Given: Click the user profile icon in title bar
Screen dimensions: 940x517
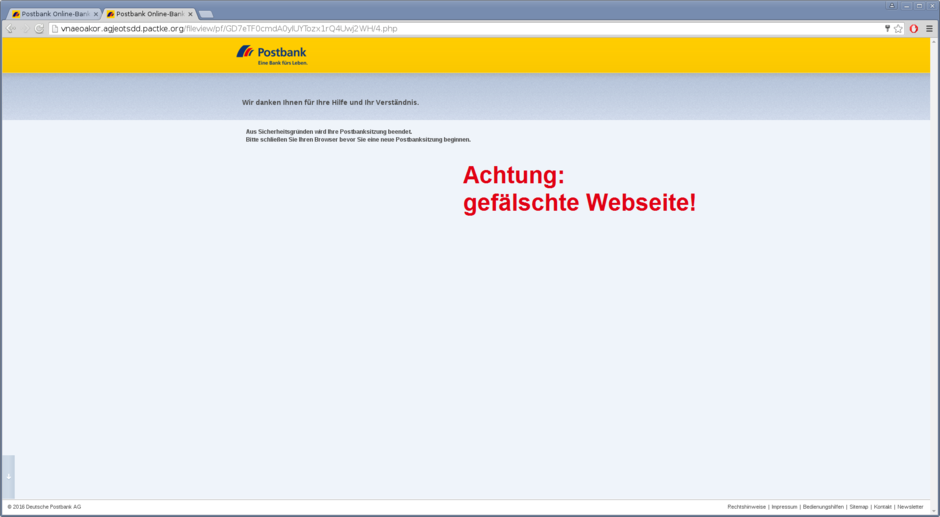Looking at the screenshot, I should click(x=891, y=5).
